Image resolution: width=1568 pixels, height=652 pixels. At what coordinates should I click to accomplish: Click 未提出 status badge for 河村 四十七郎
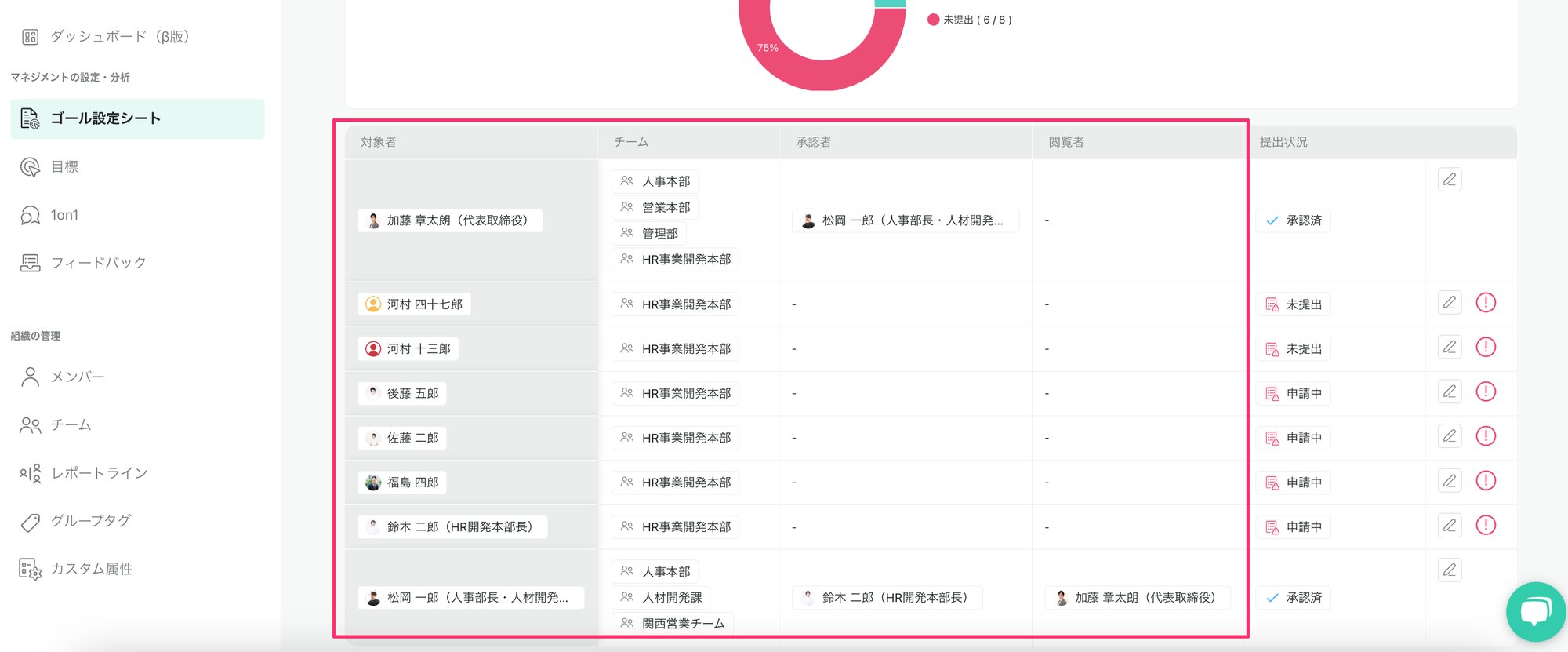[1294, 304]
